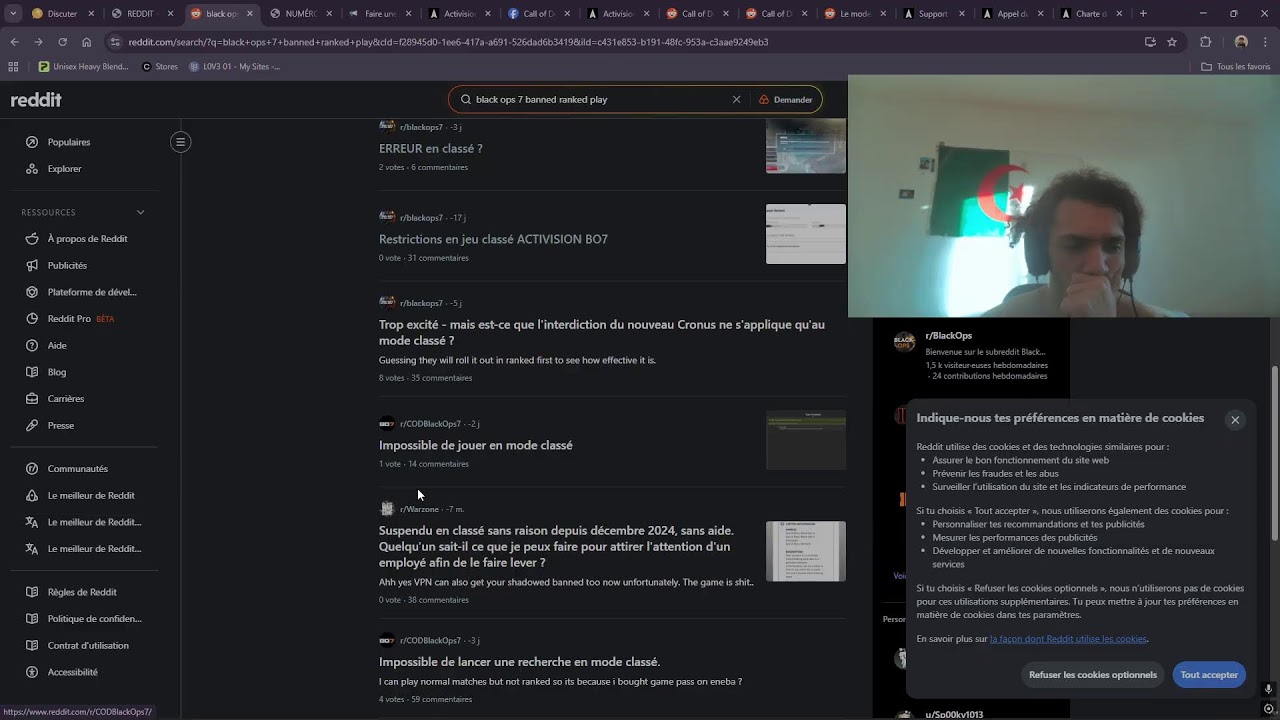
Task: Click the Plateforme de développement icon
Action: [x=32, y=292]
